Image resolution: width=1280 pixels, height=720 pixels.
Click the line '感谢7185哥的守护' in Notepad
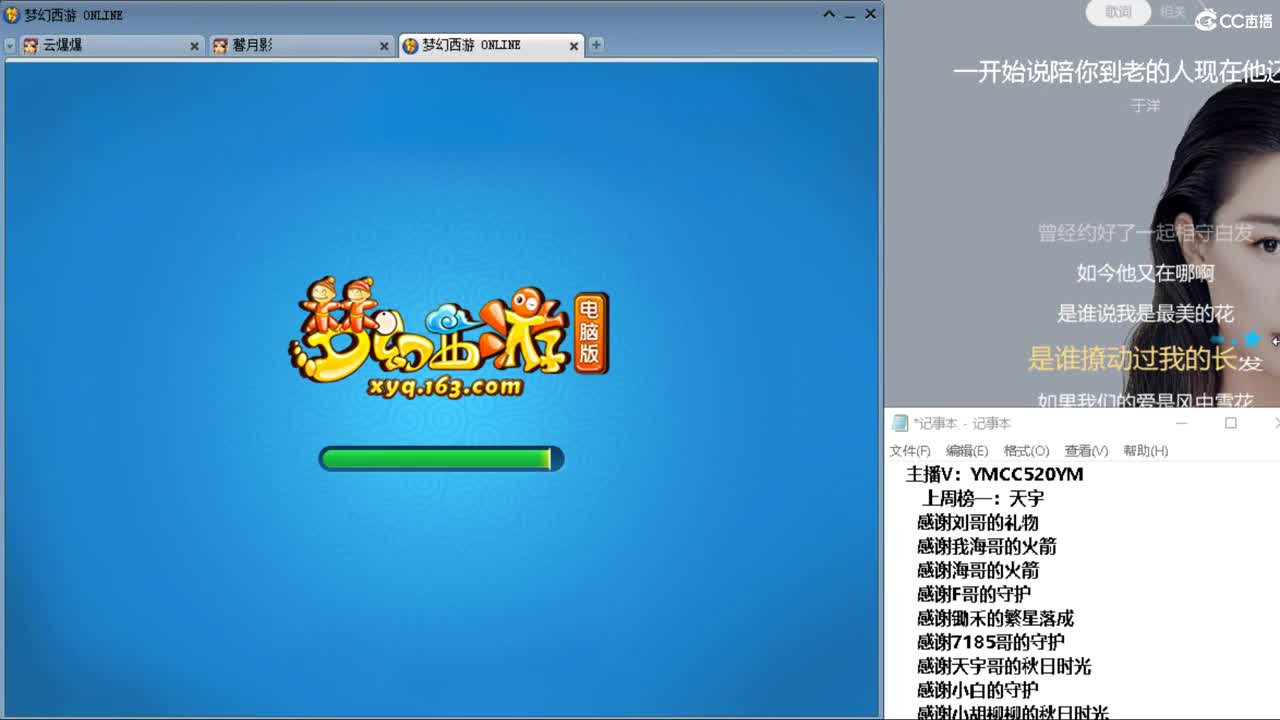pyautogui.click(x=991, y=642)
